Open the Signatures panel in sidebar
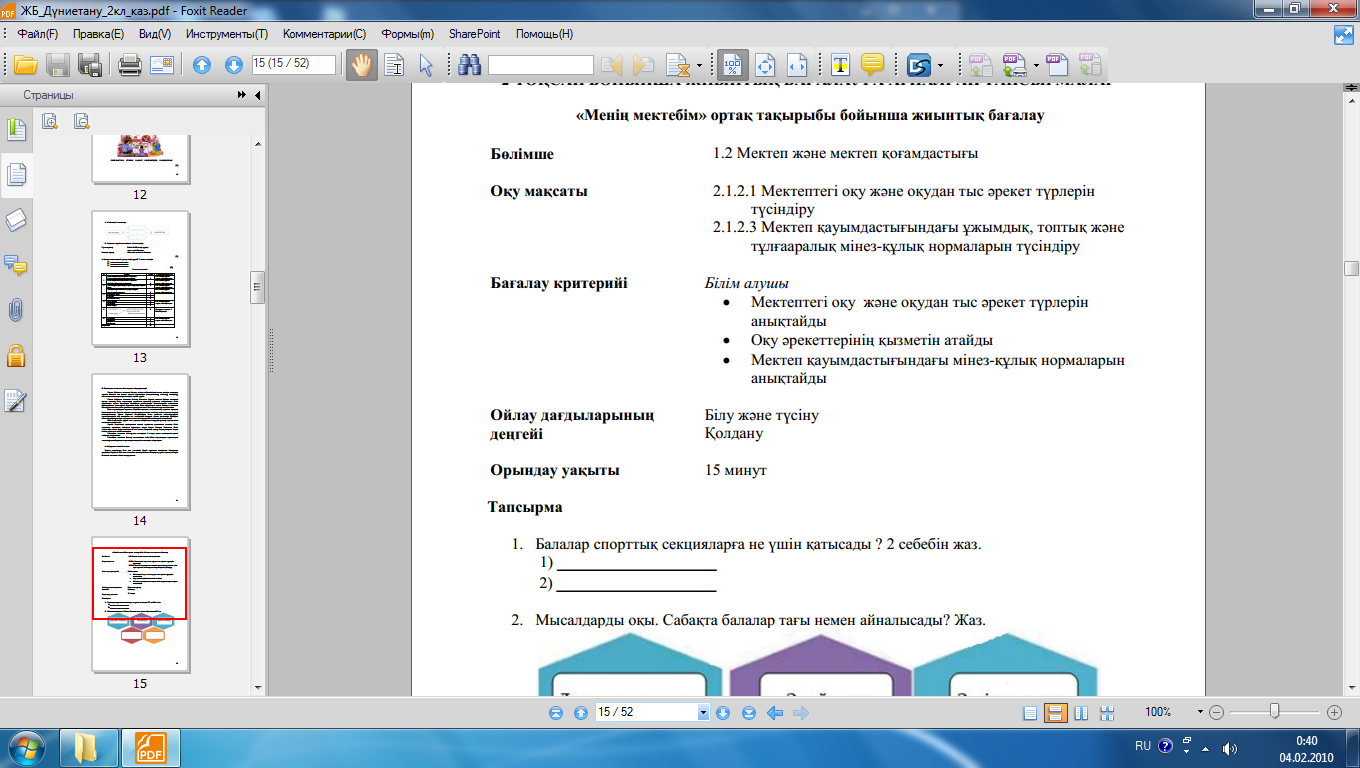 pos(17,400)
